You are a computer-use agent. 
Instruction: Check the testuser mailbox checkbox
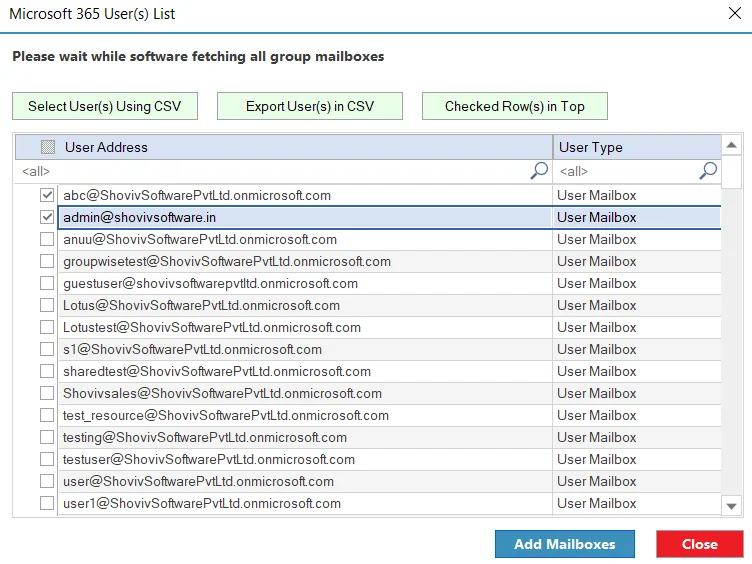coord(47,459)
